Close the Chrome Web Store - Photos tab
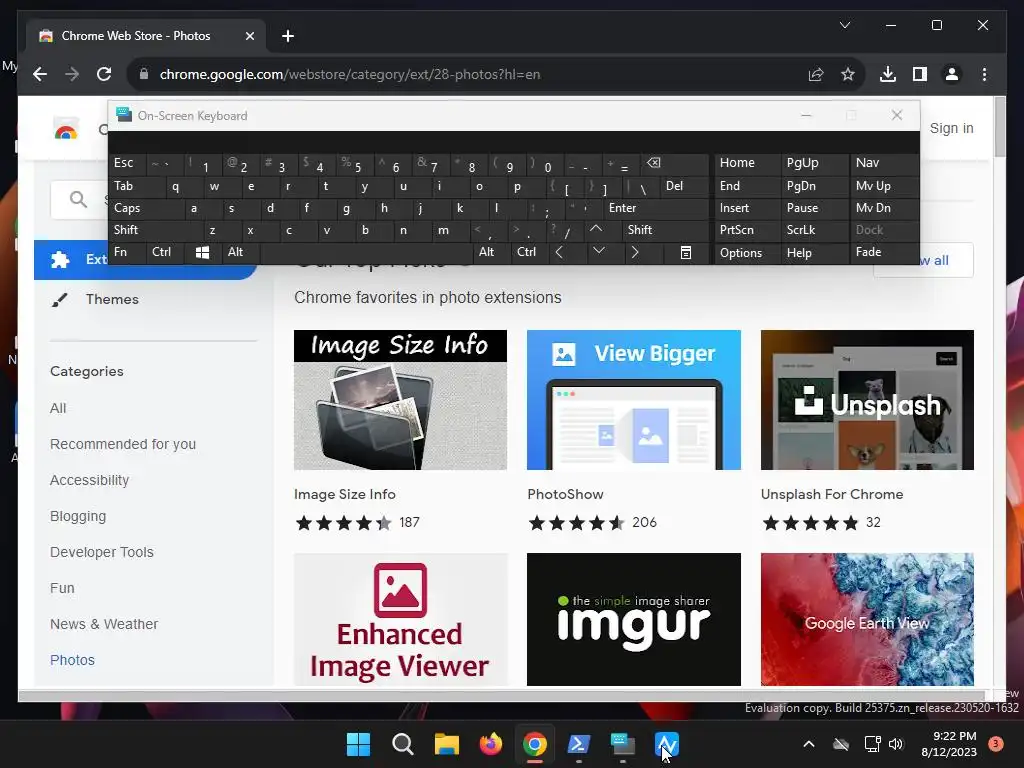The width and height of the screenshot is (1024, 768). (249, 36)
